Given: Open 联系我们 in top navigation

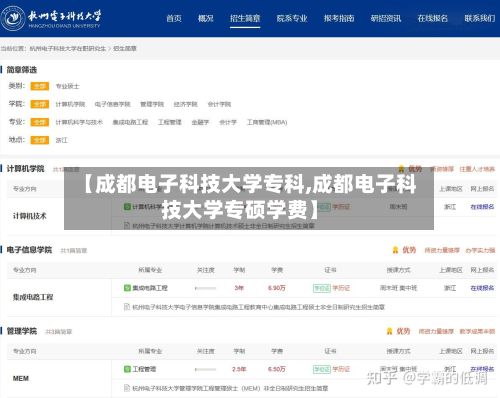Looking at the screenshot, I should pyautogui.click(x=480, y=18).
